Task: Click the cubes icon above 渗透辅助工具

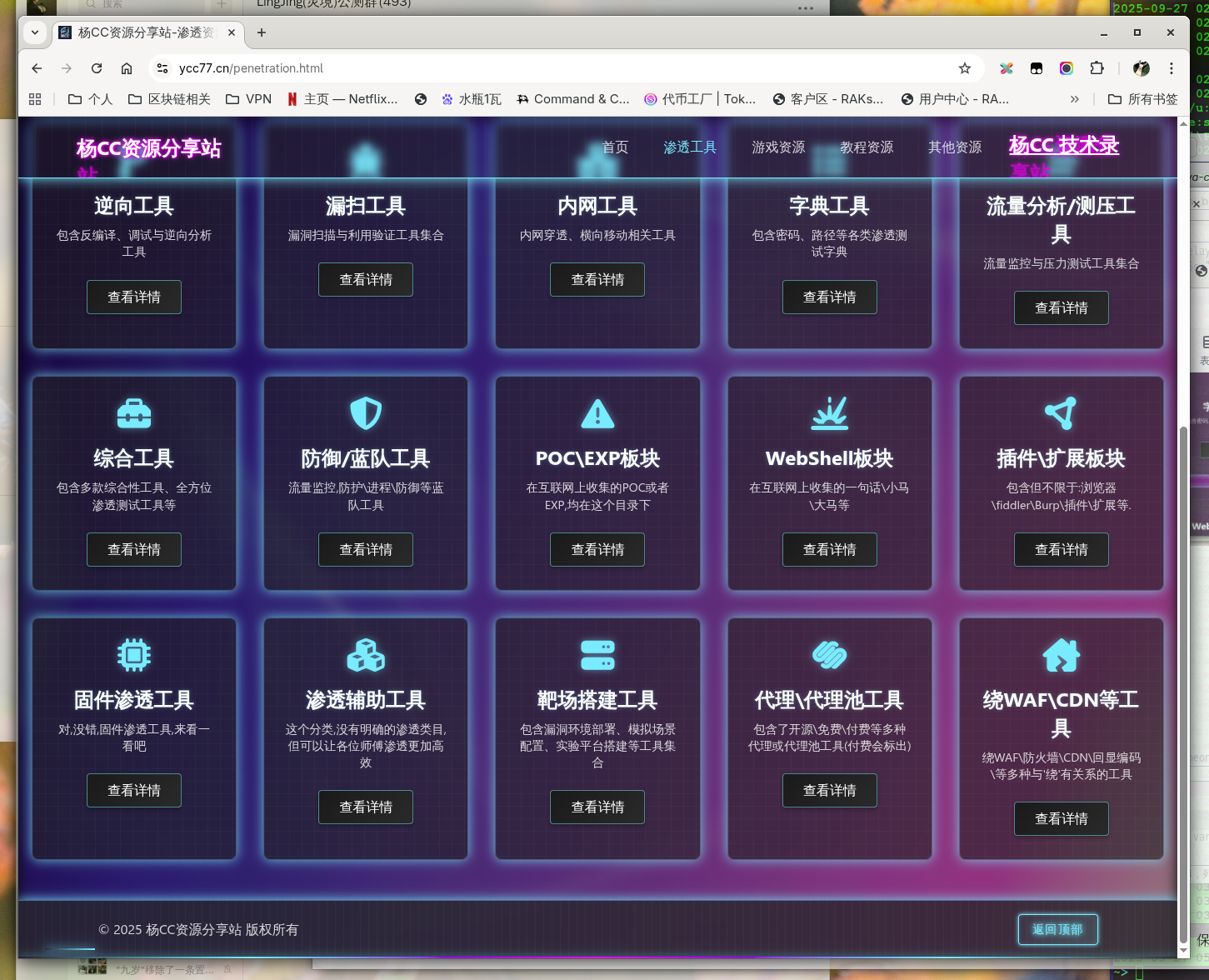Action: pos(366,655)
